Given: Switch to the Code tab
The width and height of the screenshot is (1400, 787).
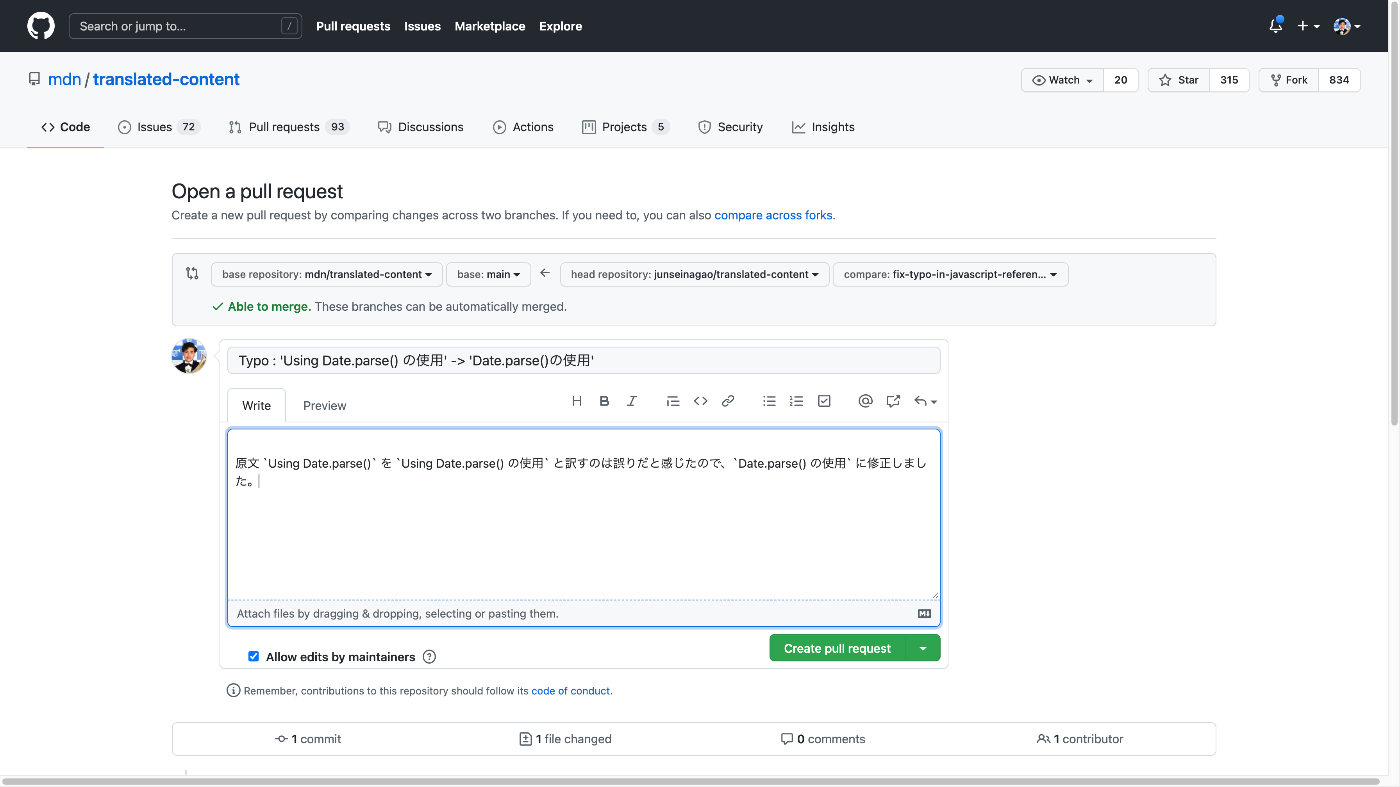Looking at the screenshot, I should [66, 127].
